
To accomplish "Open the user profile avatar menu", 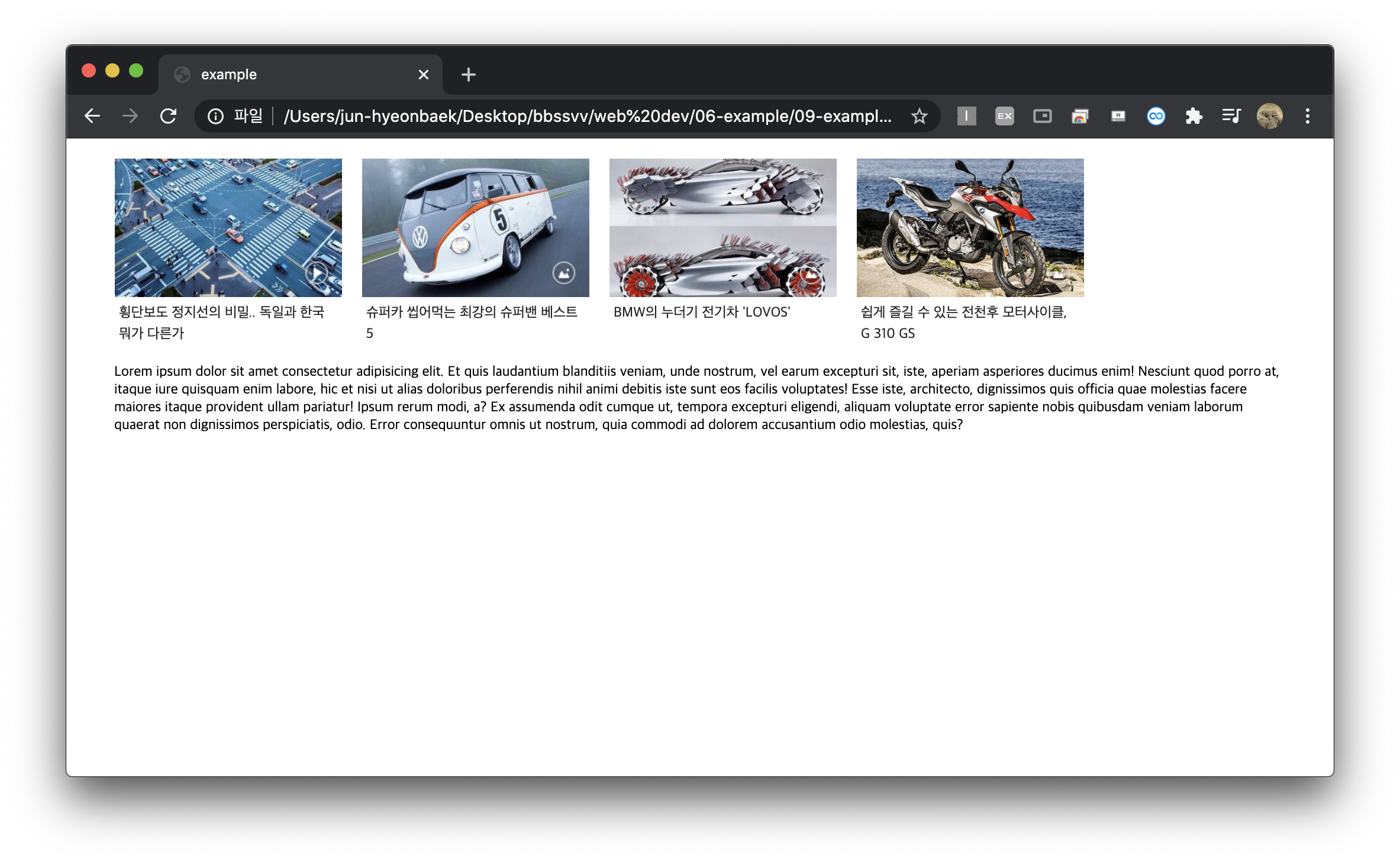I will [1269, 116].
